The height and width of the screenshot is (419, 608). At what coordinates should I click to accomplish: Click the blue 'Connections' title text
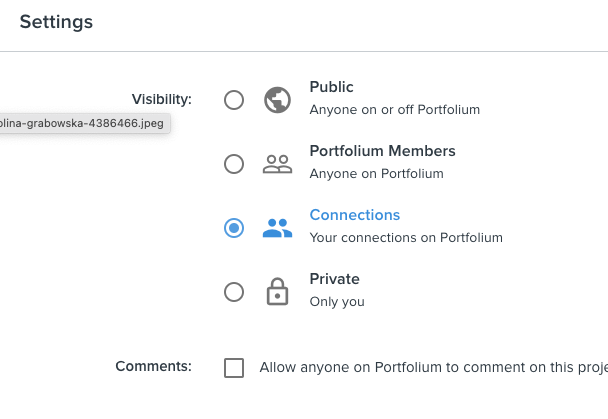tap(355, 215)
